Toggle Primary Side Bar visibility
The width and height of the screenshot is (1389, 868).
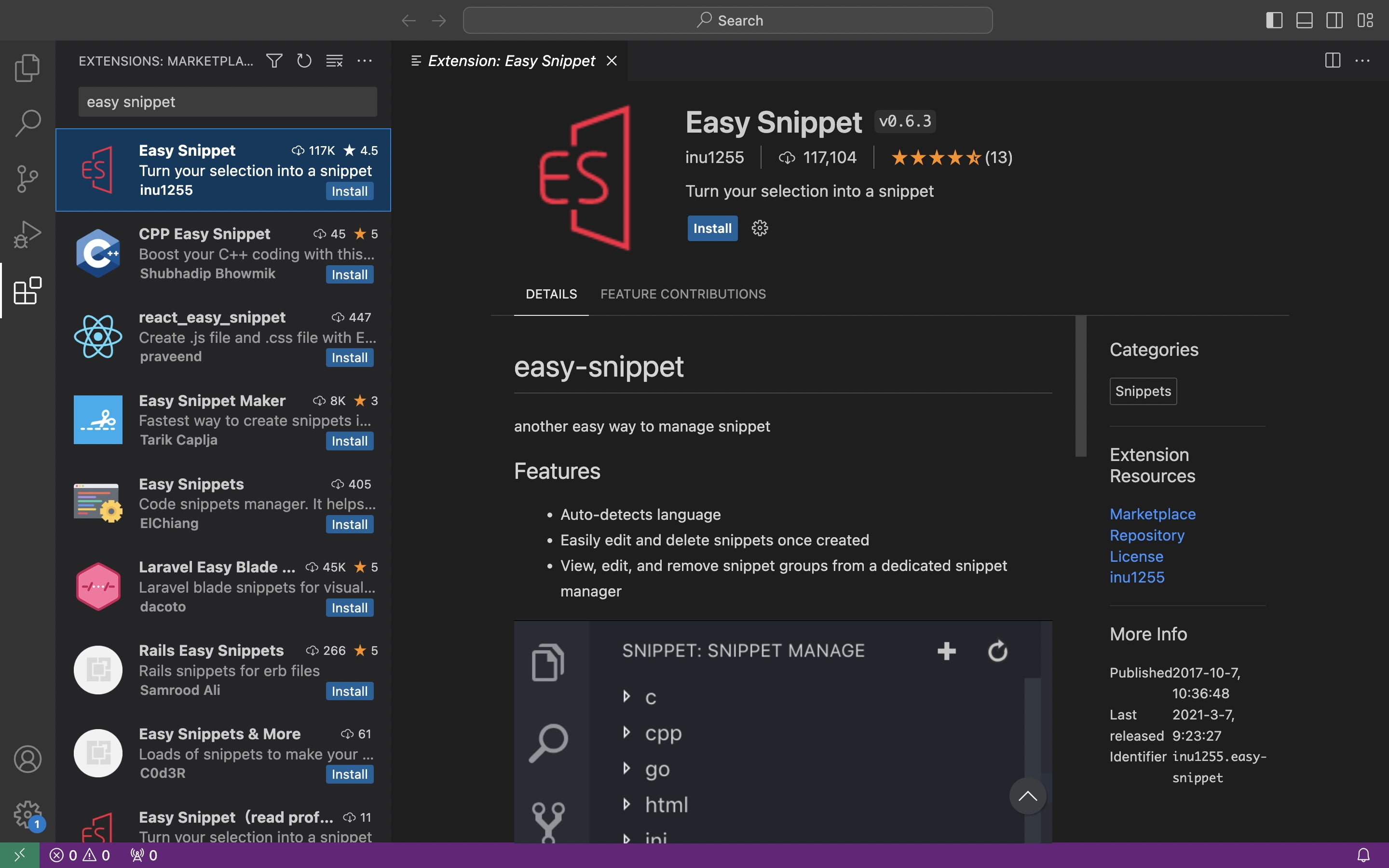pos(1274,21)
